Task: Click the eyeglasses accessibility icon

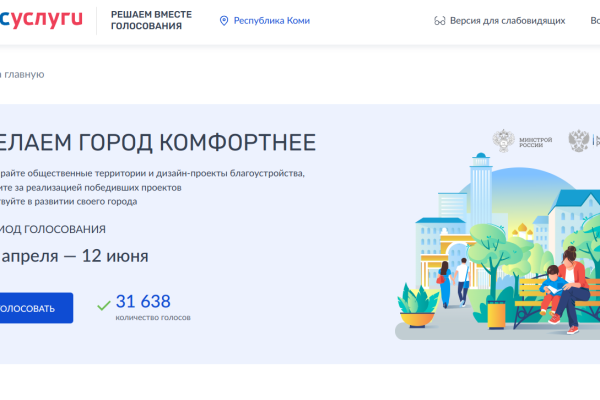Action: coord(439,20)
